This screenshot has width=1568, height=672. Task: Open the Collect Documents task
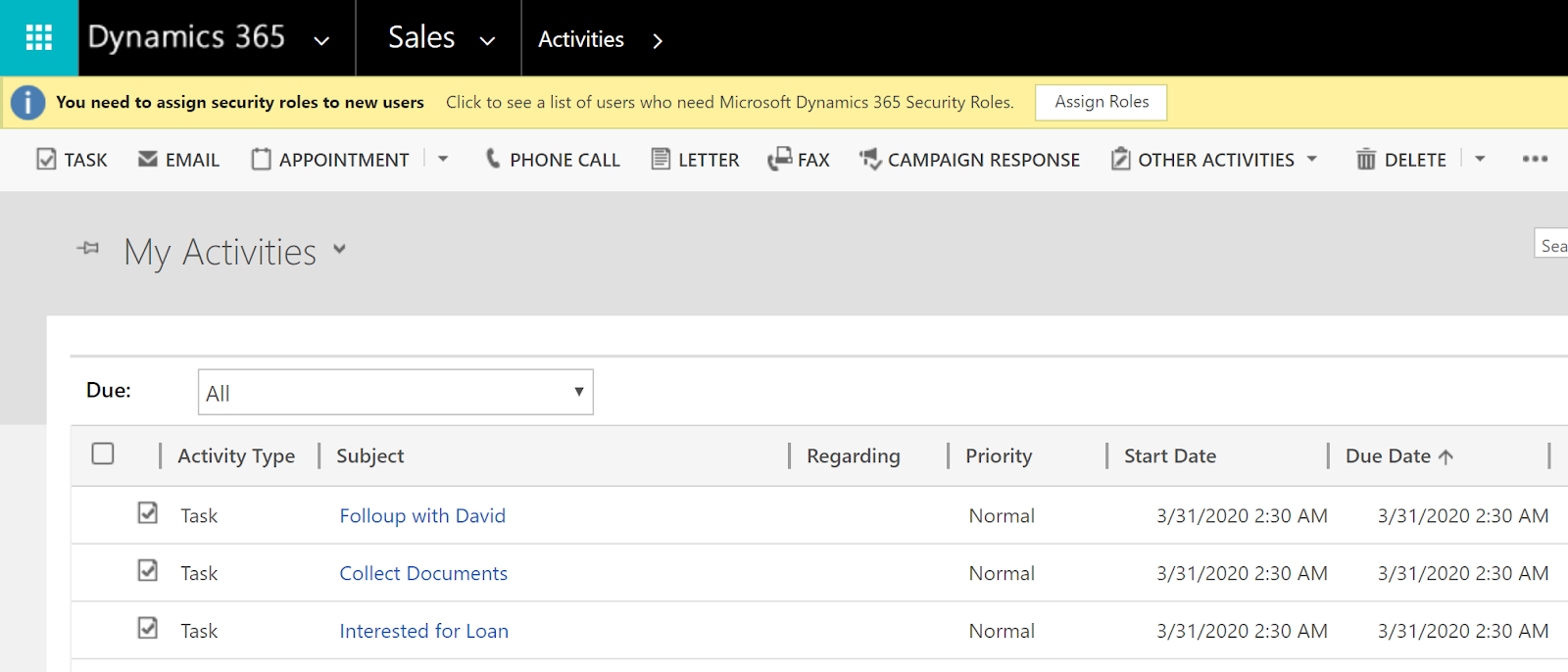coord(423,574)
